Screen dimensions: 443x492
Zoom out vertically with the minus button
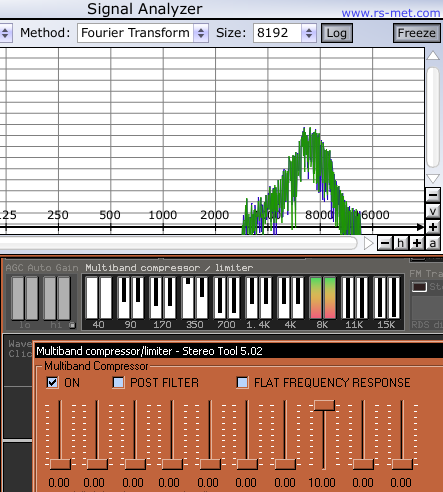click(433, 195)
